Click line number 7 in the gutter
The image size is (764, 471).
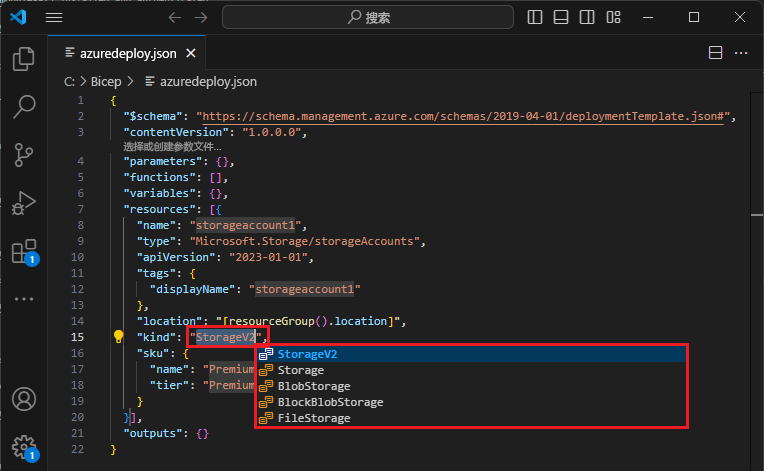point(80,209)
